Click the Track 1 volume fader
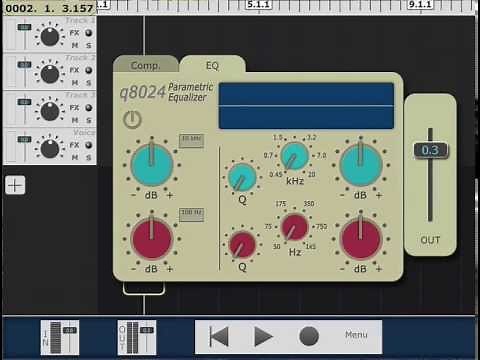This screenshot has height=360, width=480. click(25, 27)
